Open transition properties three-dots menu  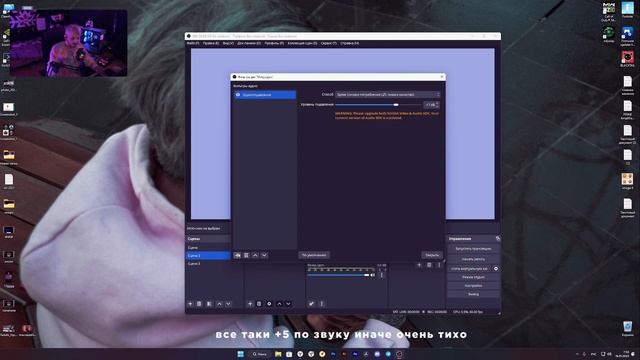pos(439,265)
